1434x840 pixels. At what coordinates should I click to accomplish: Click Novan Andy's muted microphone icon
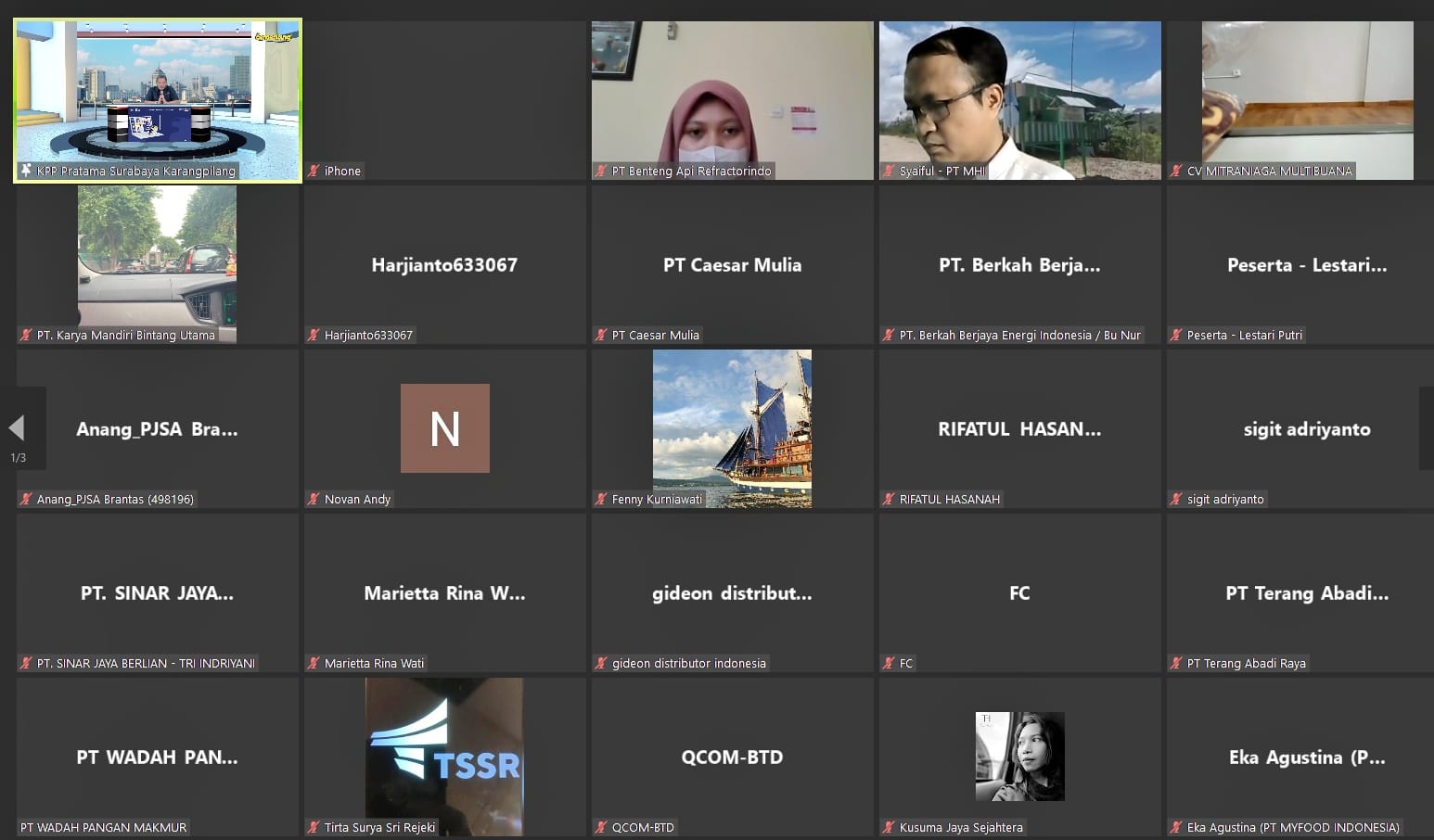(314, 499)
